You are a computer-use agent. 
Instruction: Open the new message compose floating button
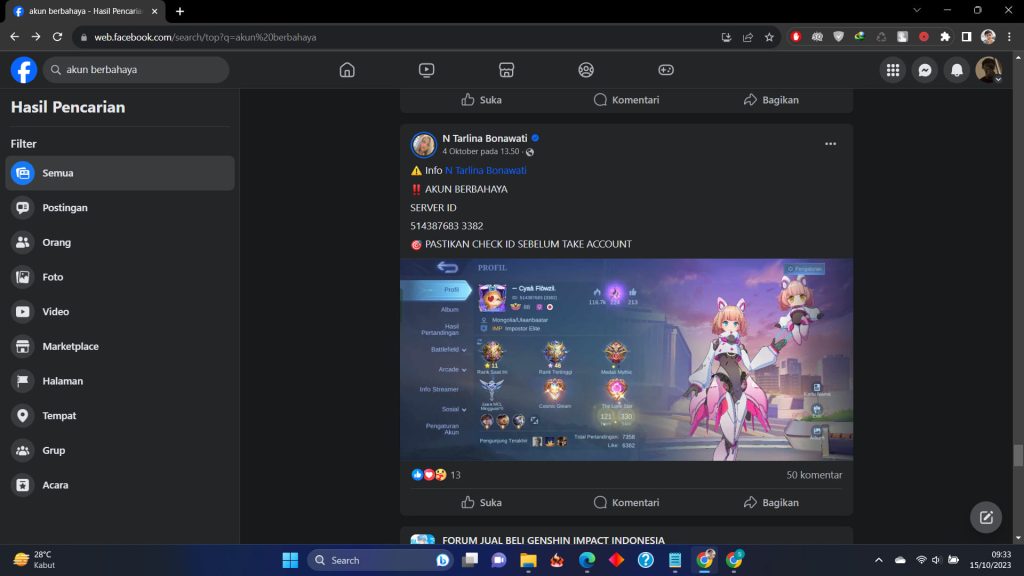986,517
